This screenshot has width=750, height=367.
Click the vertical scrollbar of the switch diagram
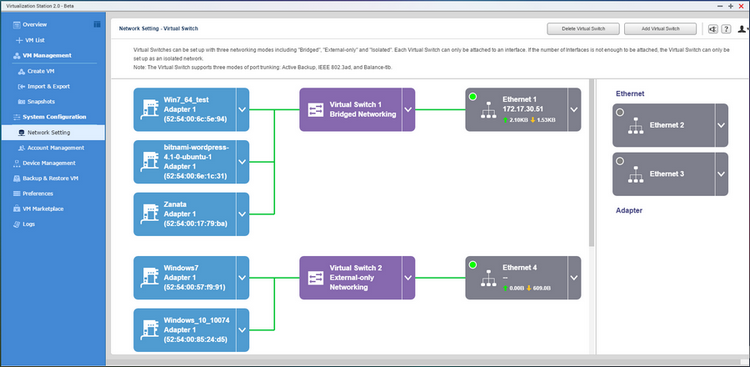(591, 164)
